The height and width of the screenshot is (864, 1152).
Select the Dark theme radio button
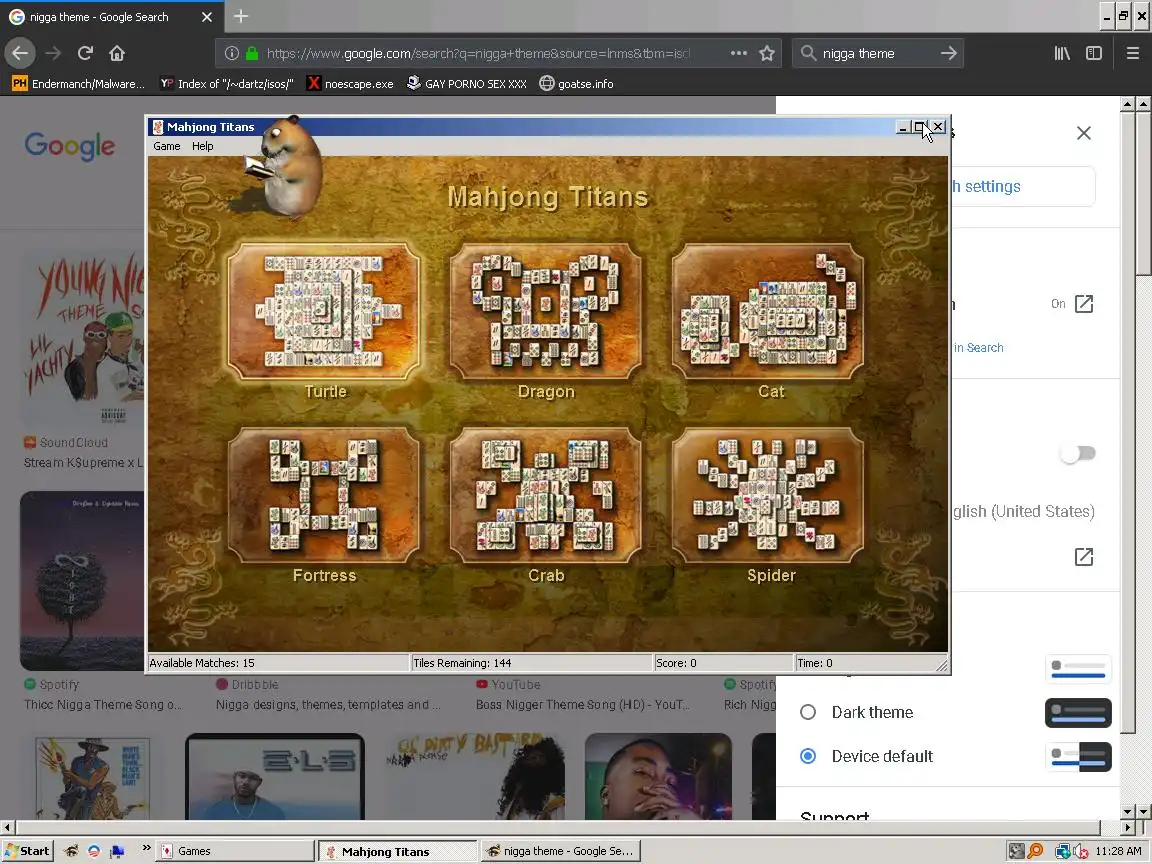pos(807,712)
